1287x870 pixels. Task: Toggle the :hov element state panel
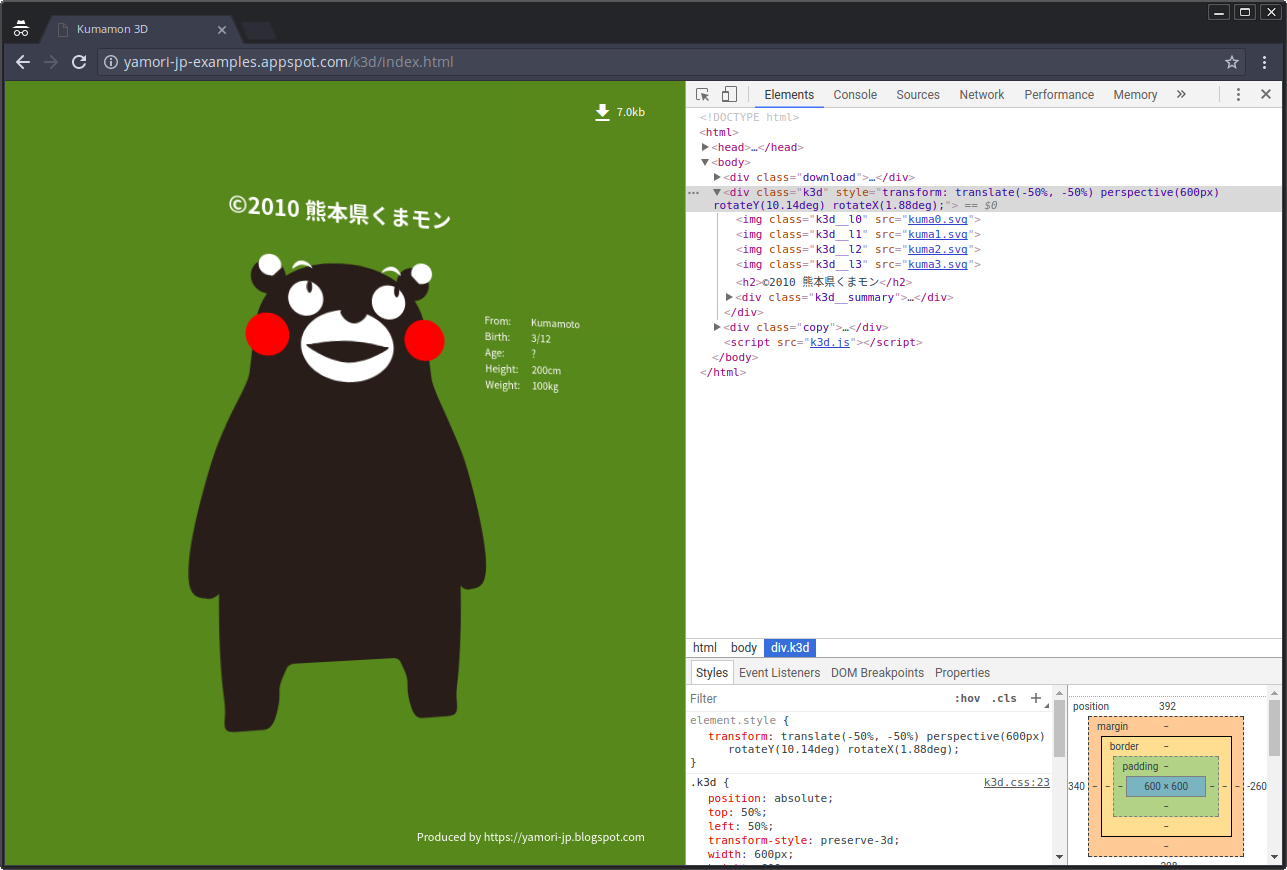967,699
